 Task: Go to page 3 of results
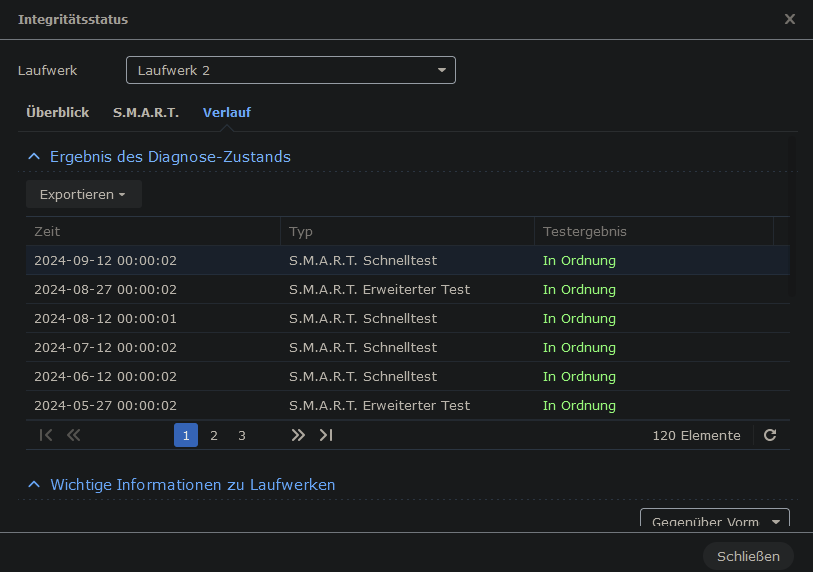click(x=242, y=435)
